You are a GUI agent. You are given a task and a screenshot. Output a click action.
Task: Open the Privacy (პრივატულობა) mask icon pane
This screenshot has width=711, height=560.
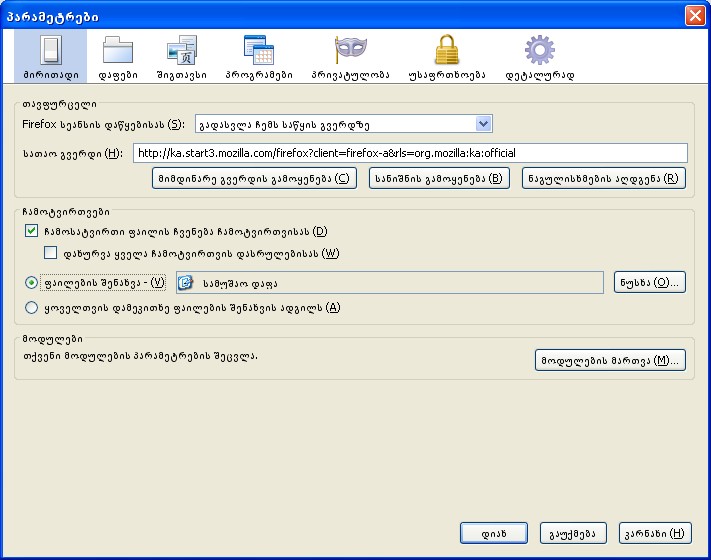[350, 56]
